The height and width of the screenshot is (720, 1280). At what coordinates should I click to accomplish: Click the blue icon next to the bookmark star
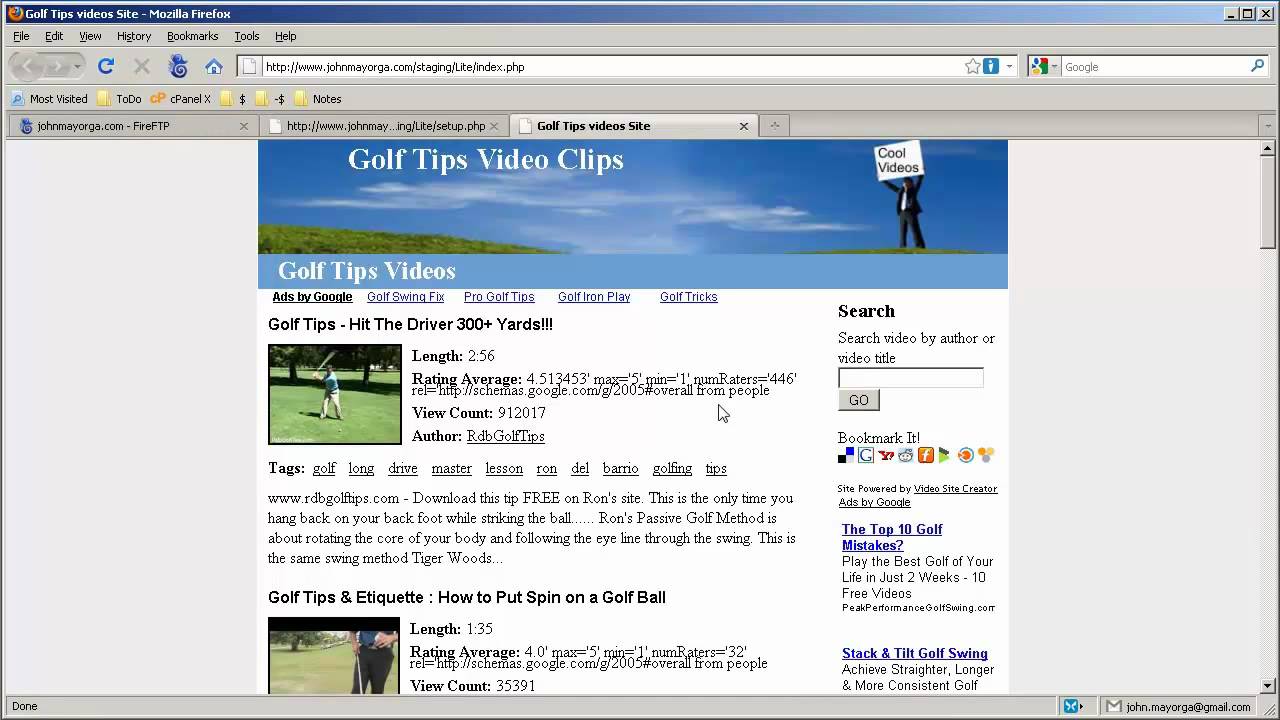click(991, 66)
